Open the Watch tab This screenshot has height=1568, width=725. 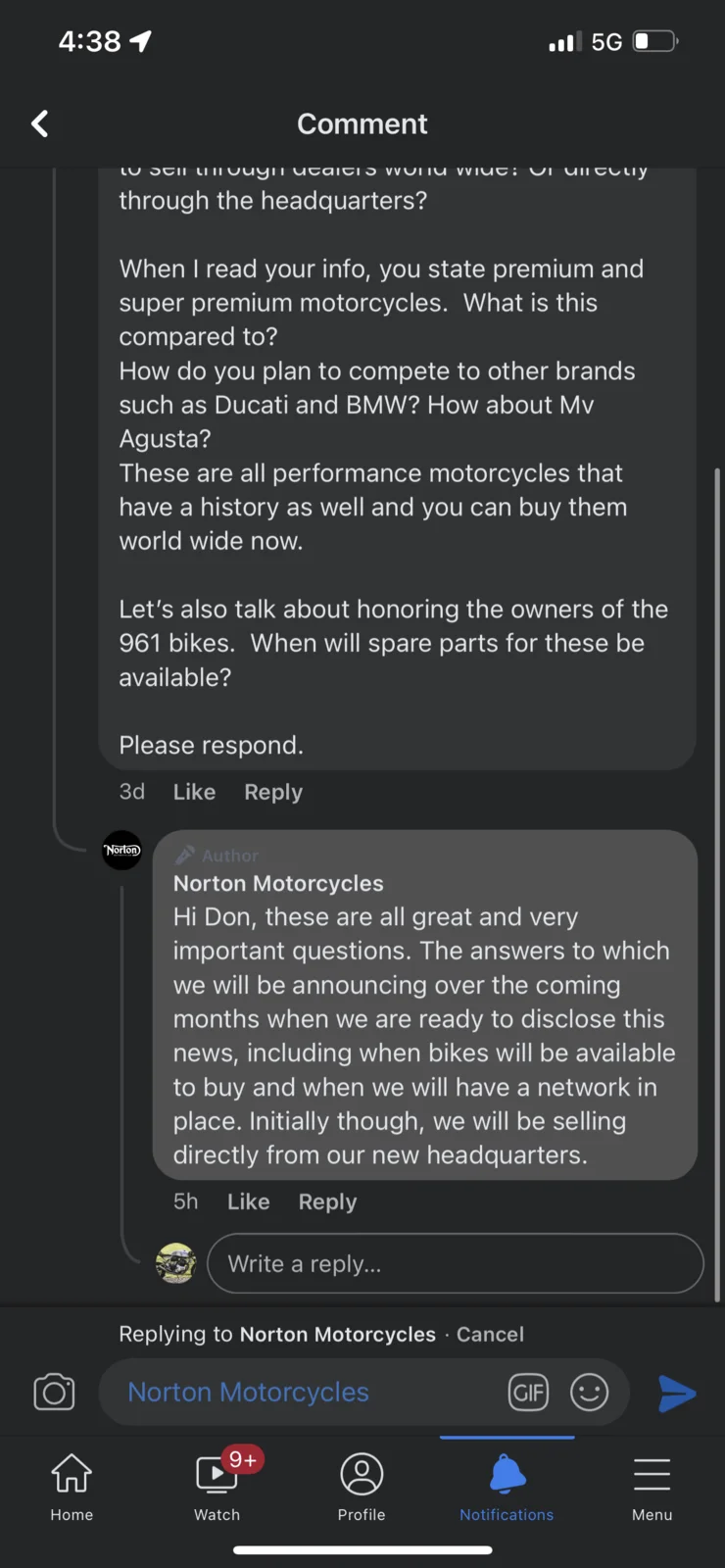217,1486
